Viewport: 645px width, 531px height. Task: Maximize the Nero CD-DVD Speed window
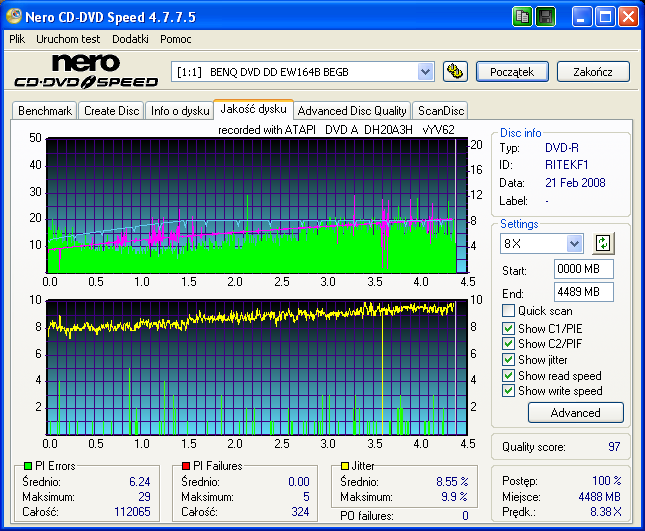(x=605, y=17)
